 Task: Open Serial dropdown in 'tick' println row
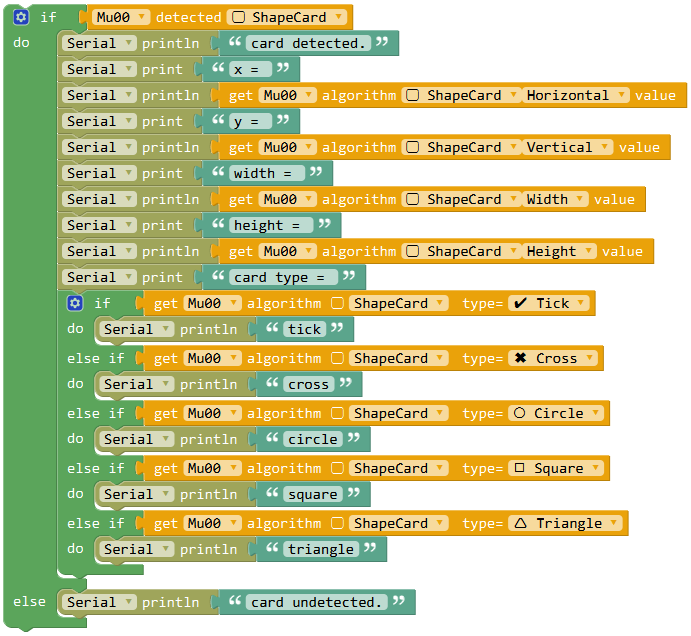(137, 329)
